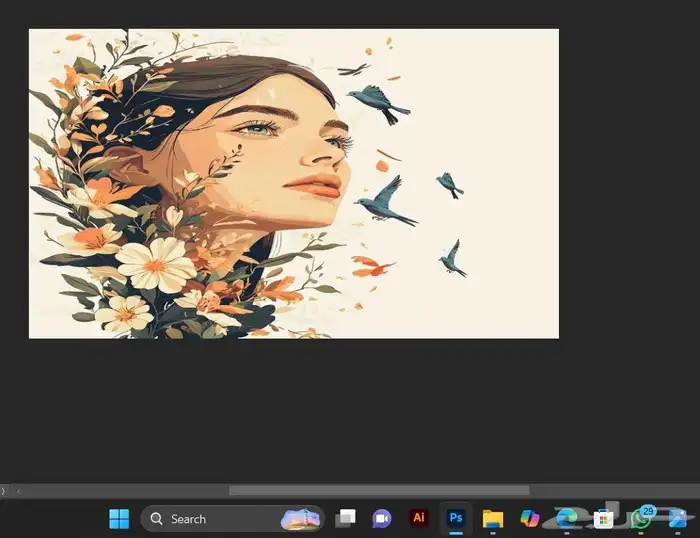700x538 pixels.
Task: Click the left scroll arrow of horizontal scrollbar
Action: [x=19, y=491]
